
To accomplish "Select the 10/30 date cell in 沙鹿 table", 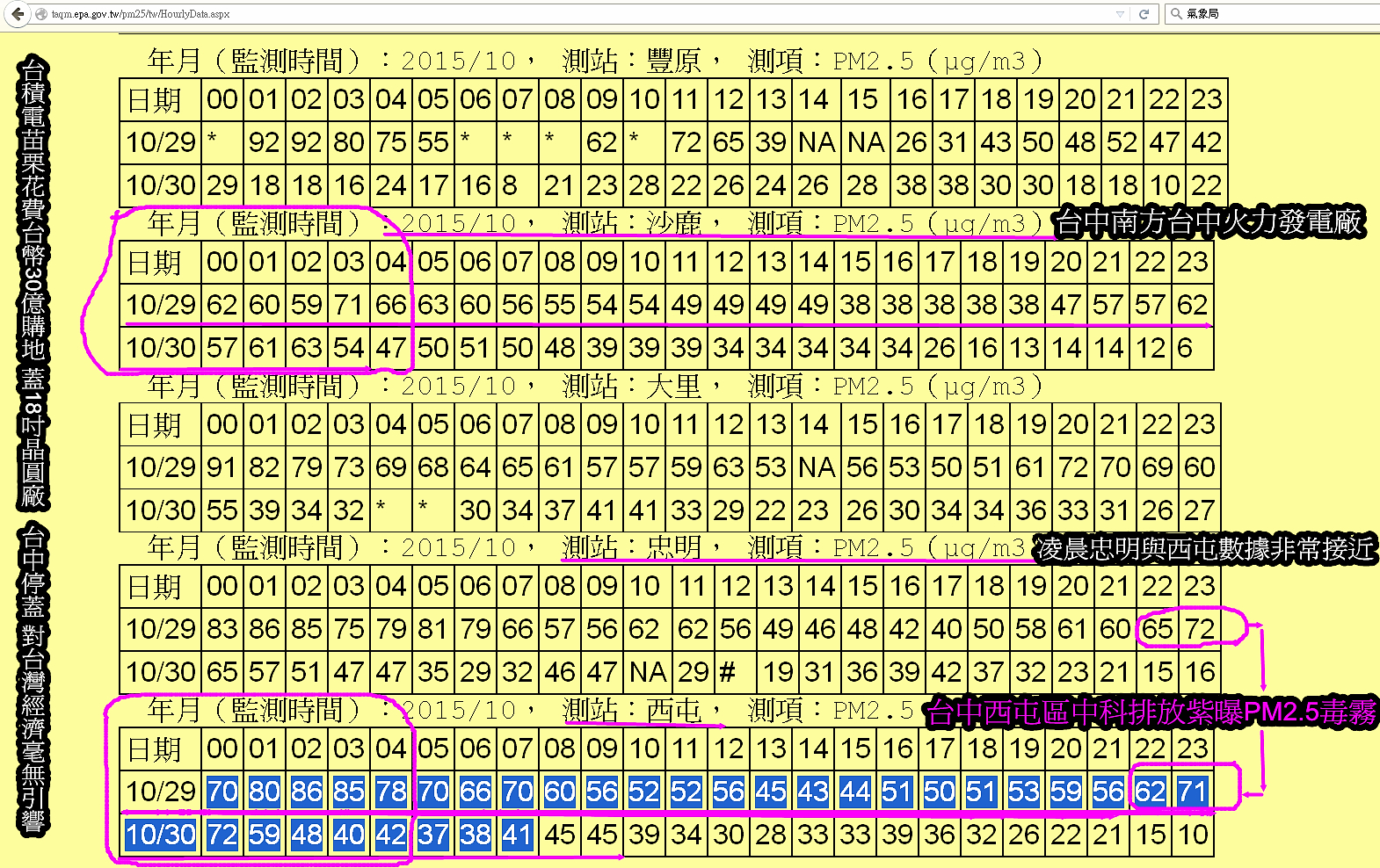I will (x=160, y=348).
